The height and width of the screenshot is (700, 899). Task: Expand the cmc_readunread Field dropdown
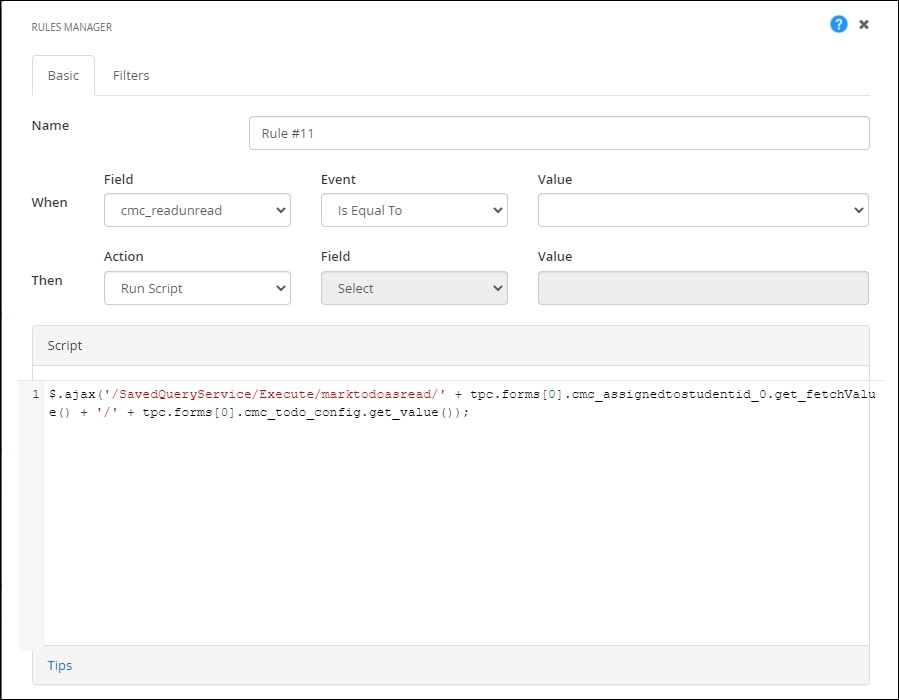(197, 211)
